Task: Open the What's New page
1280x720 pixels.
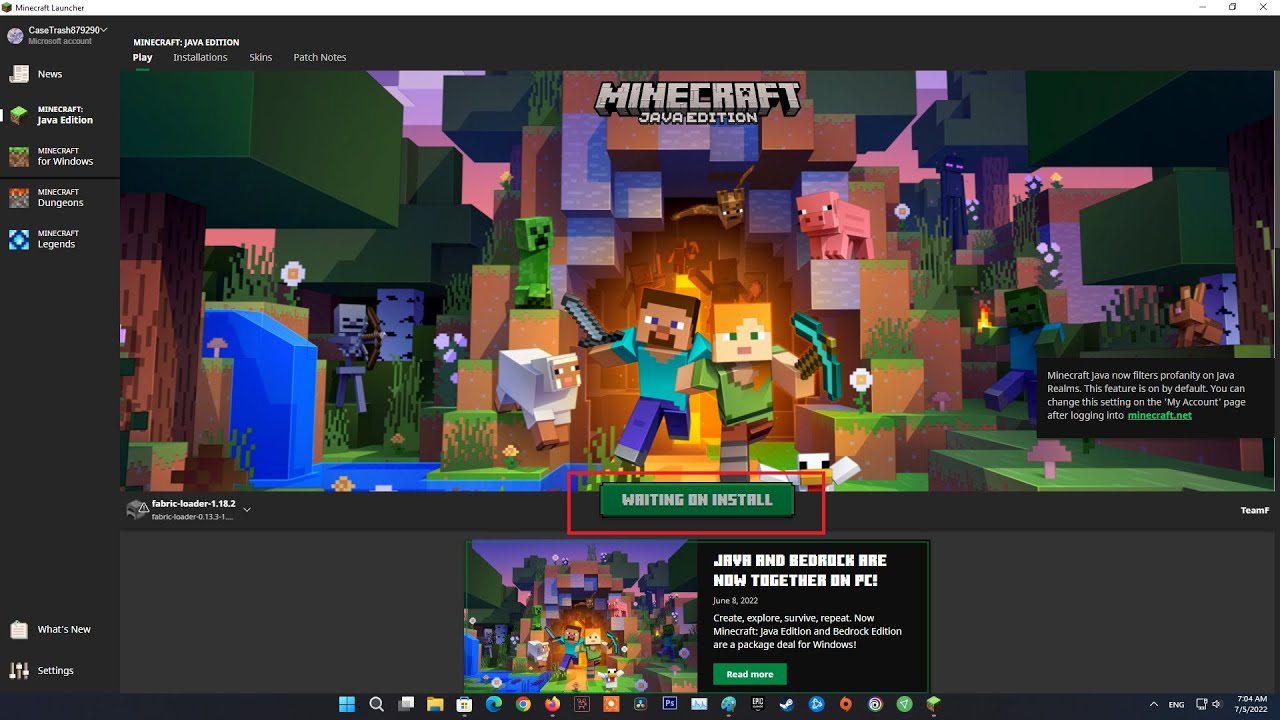Action: coord(60,629)
